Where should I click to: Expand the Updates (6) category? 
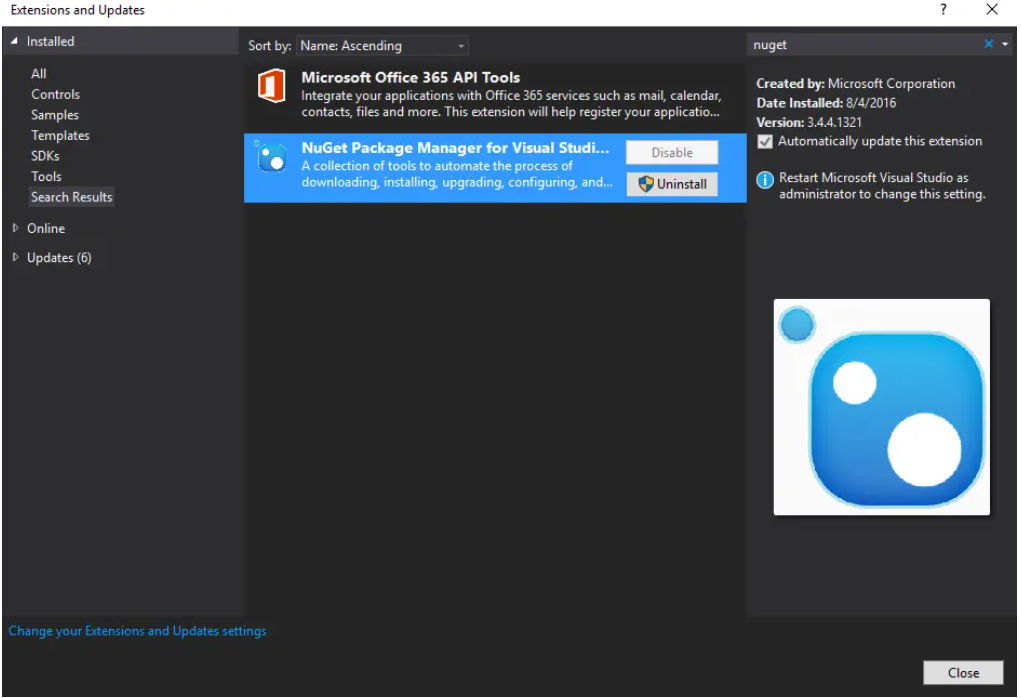pos(15,258)
